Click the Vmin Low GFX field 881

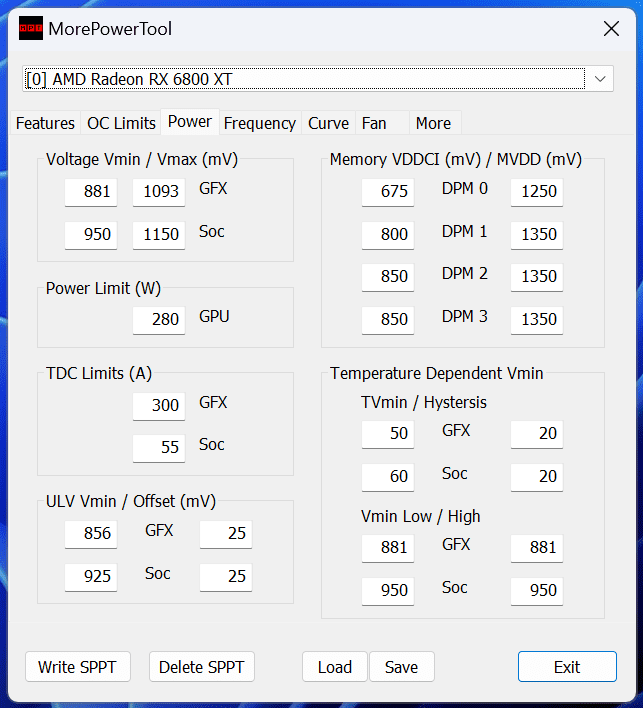click(x=388, y=548)
